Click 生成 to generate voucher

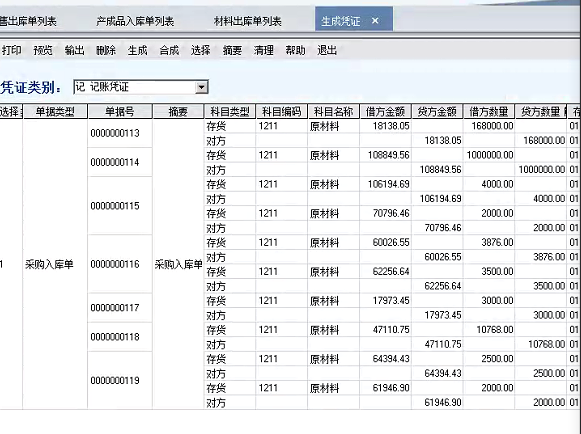[x=137, y=50]
